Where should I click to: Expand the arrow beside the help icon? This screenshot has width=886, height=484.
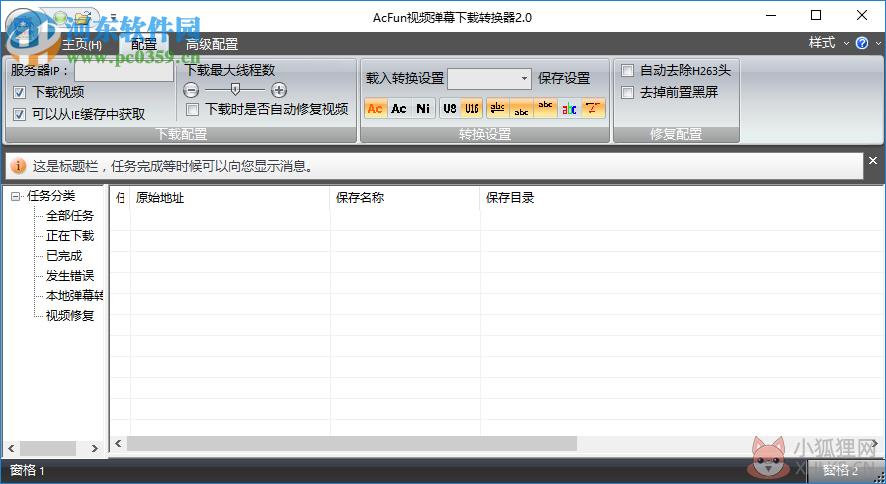click(x=878, y=43)
